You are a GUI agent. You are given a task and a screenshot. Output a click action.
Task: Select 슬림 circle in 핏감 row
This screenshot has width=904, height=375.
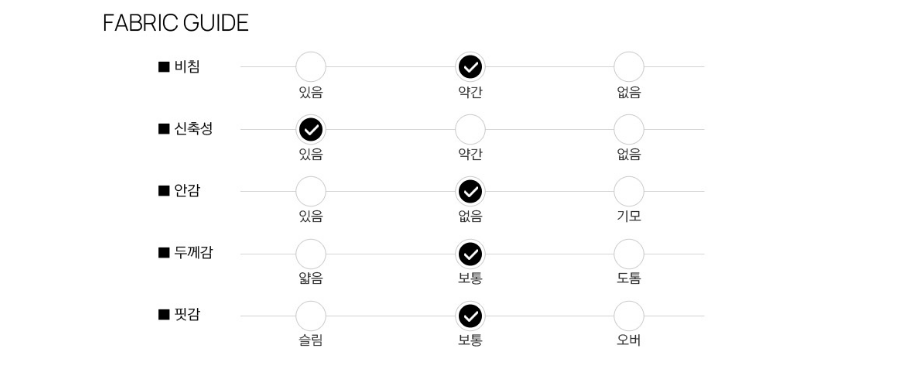pyautogui.click(x=311, y=316)
